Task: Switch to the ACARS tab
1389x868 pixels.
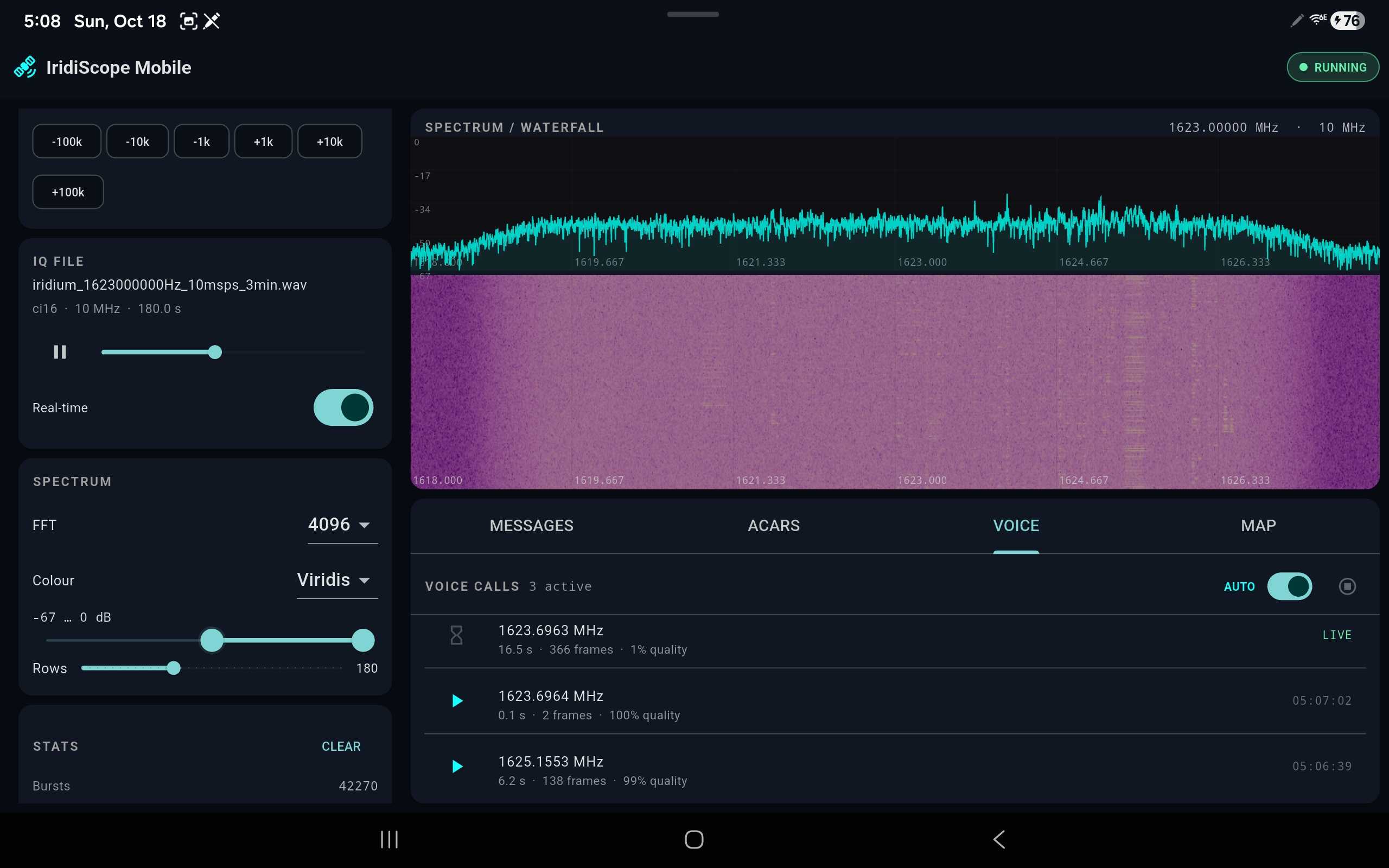Action: point(773,525)
